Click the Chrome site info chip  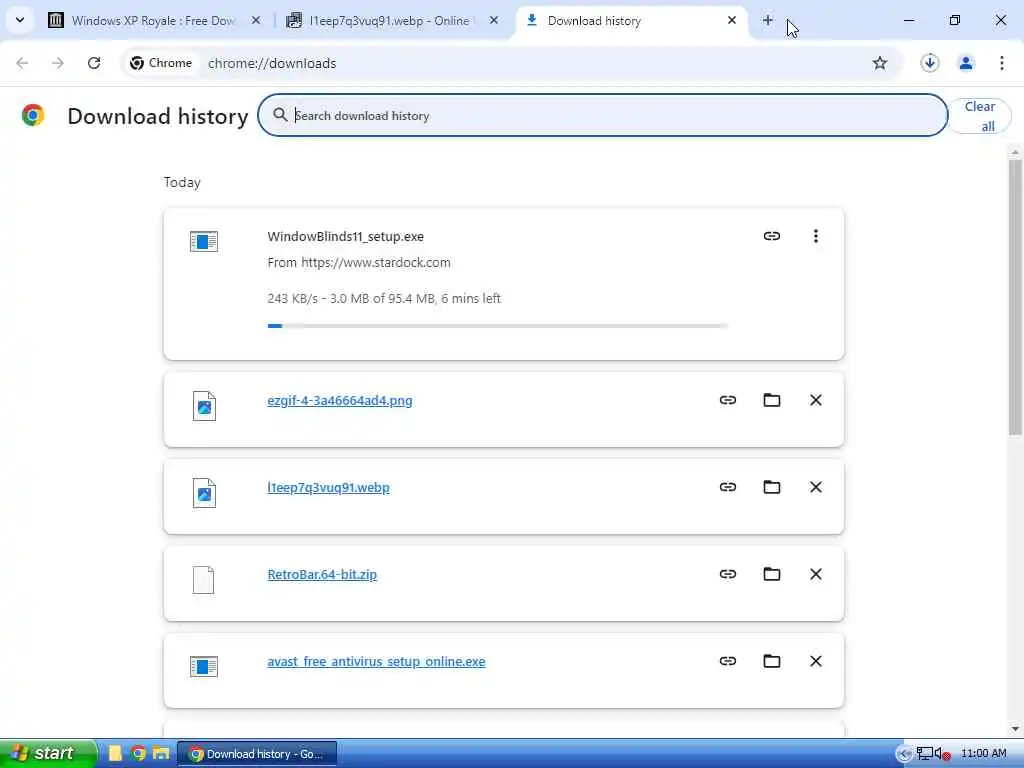[161, 63]
